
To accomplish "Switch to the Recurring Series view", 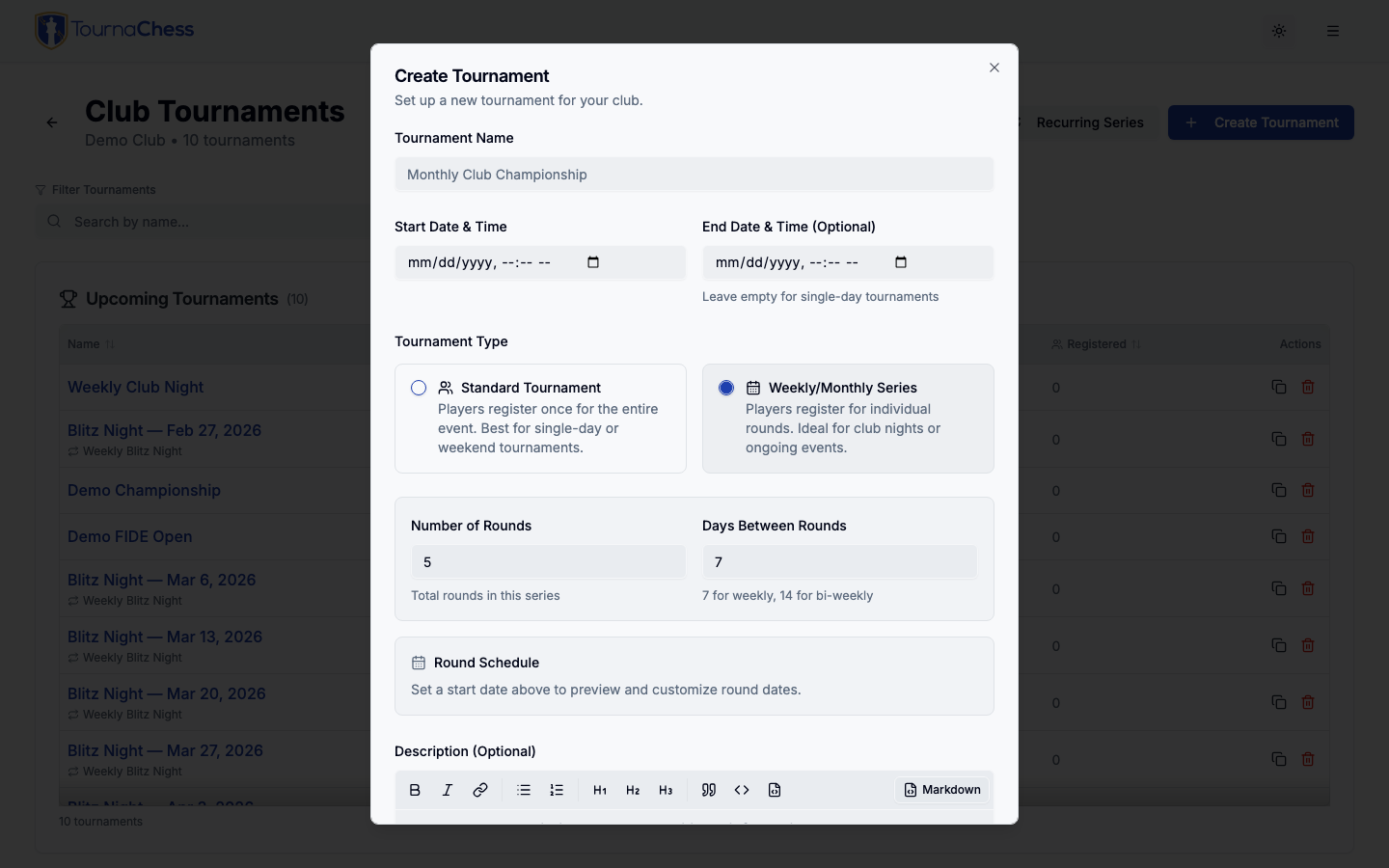I will coord(1090,122).
